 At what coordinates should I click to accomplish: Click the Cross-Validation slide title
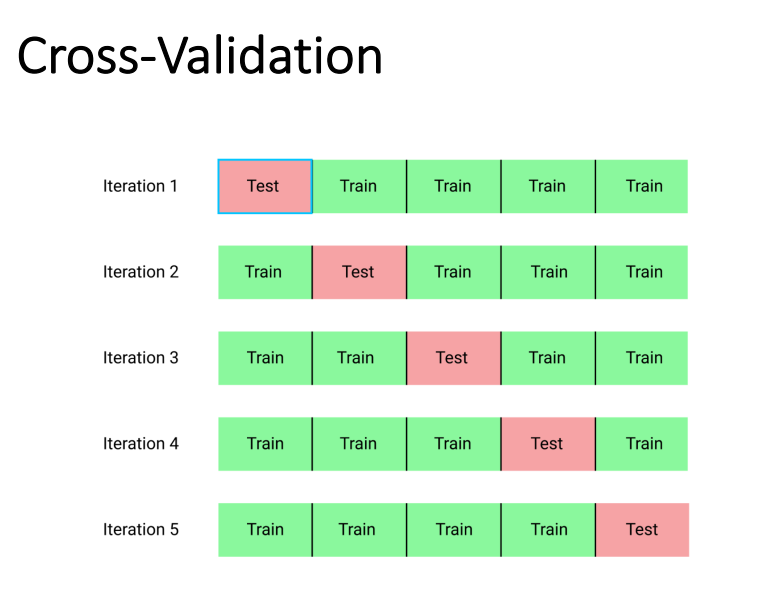coord(200,57)
